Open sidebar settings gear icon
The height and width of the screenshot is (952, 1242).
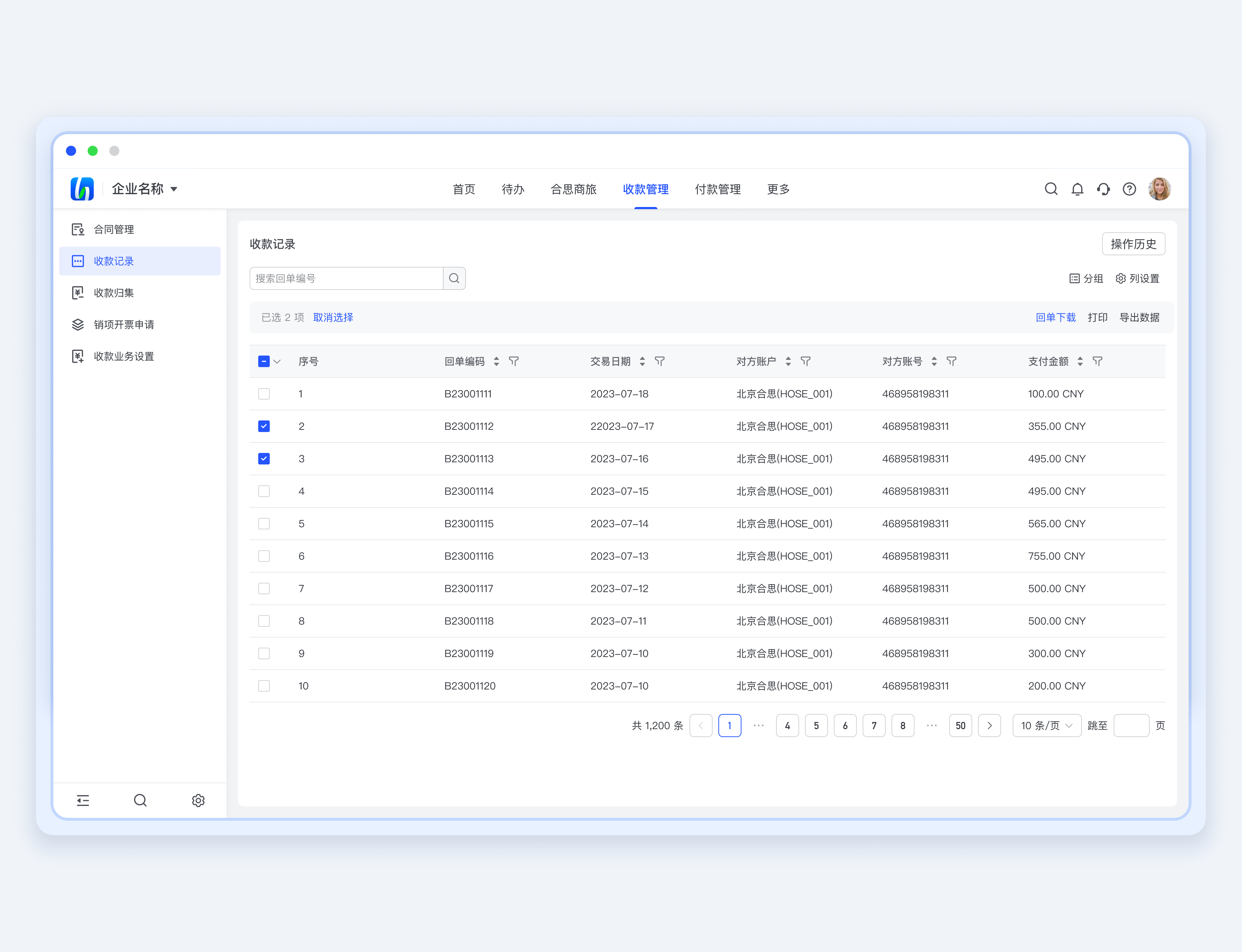tap(198, 800)
